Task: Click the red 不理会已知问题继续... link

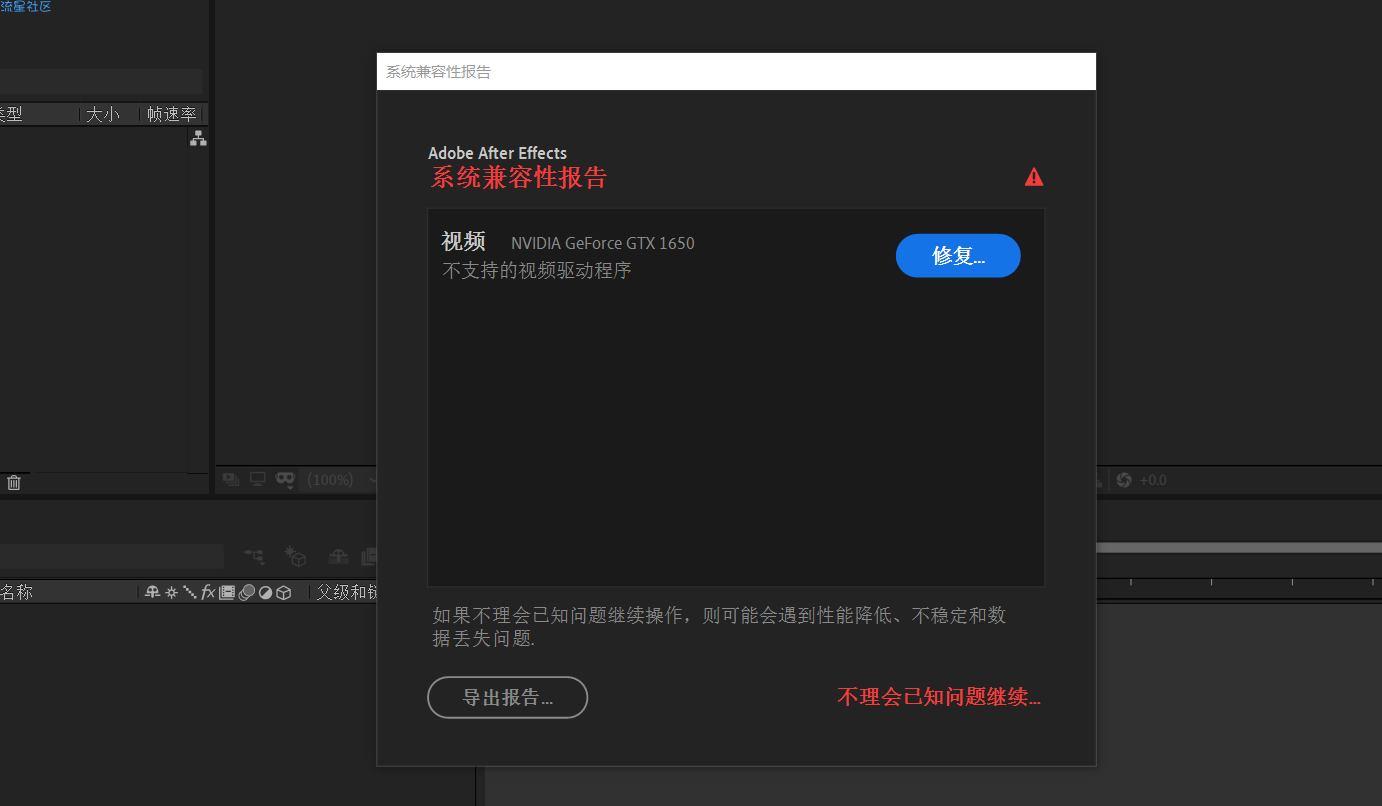Action: pyautogui.click(x=939, y=697)
